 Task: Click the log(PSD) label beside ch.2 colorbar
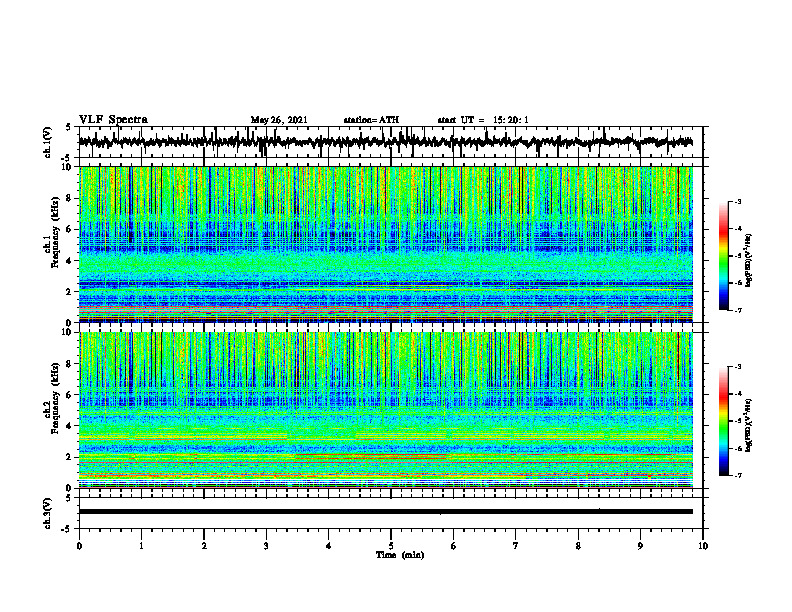(749, 425)
